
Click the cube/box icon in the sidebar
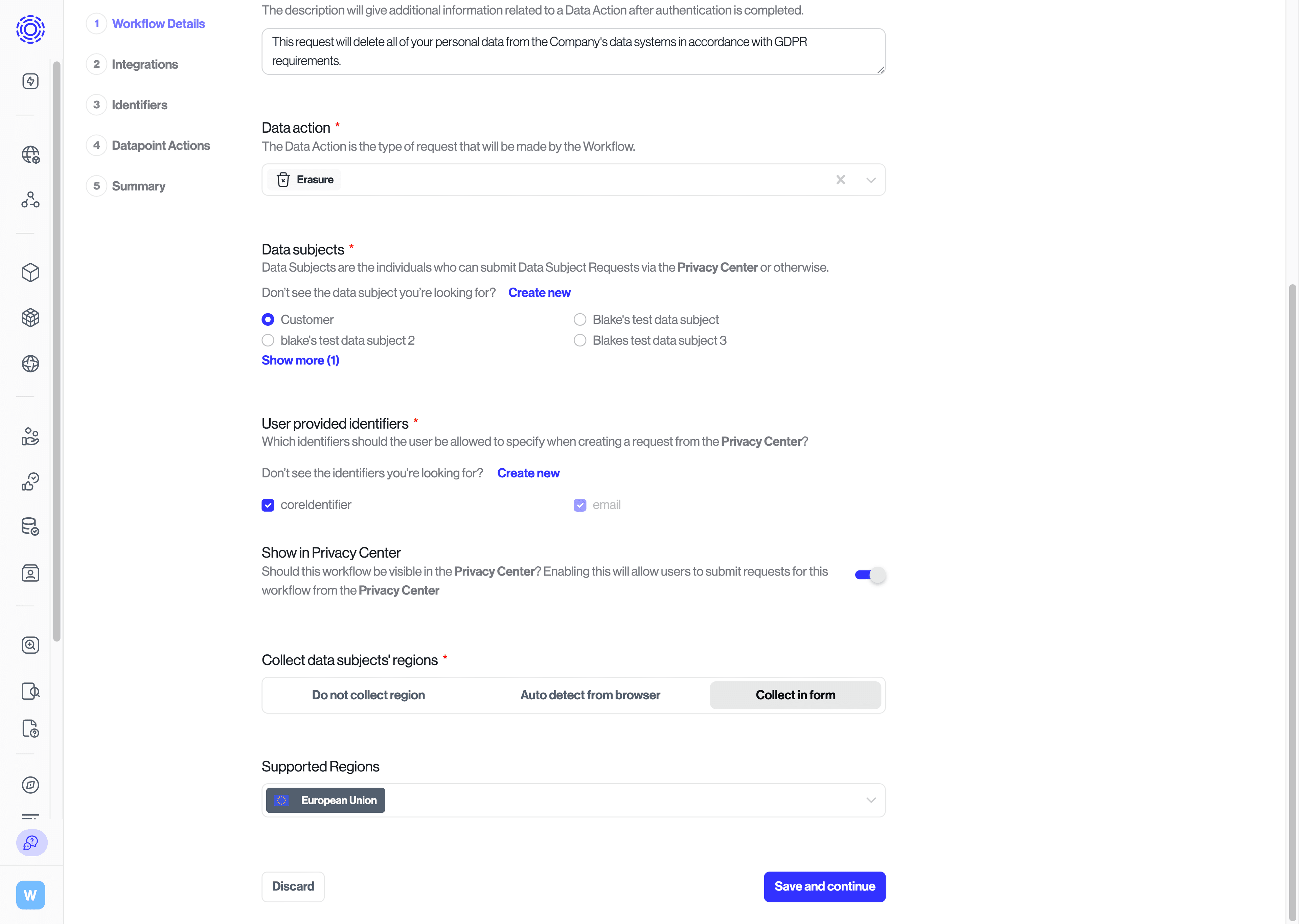(x=30, y=273)
